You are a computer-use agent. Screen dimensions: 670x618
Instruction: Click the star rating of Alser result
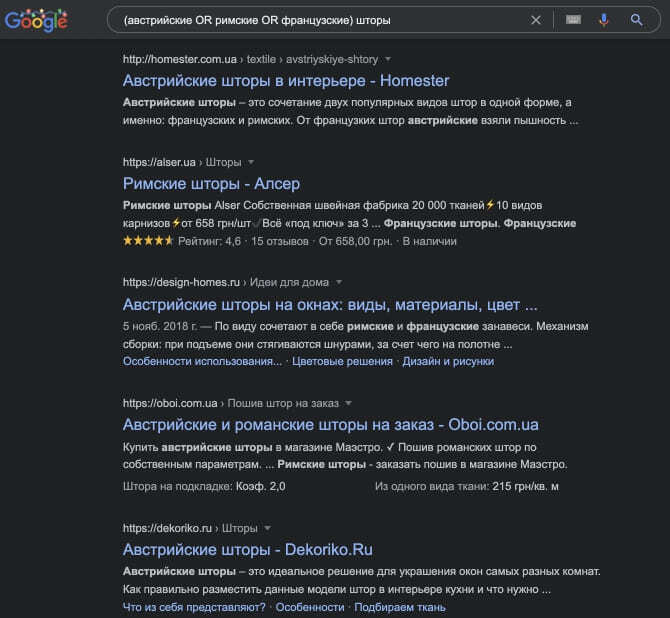tap(148, 241)
